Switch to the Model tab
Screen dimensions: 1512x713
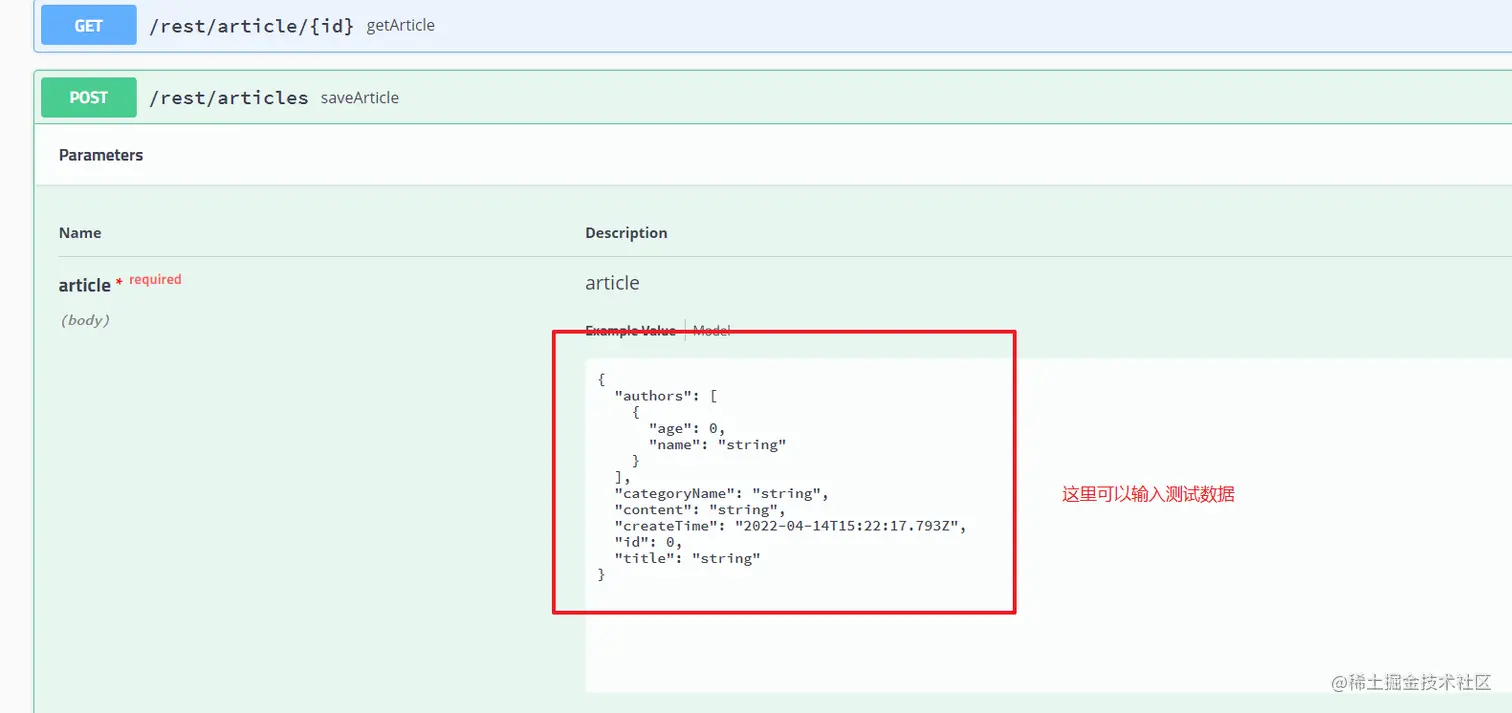pos(712,331)
